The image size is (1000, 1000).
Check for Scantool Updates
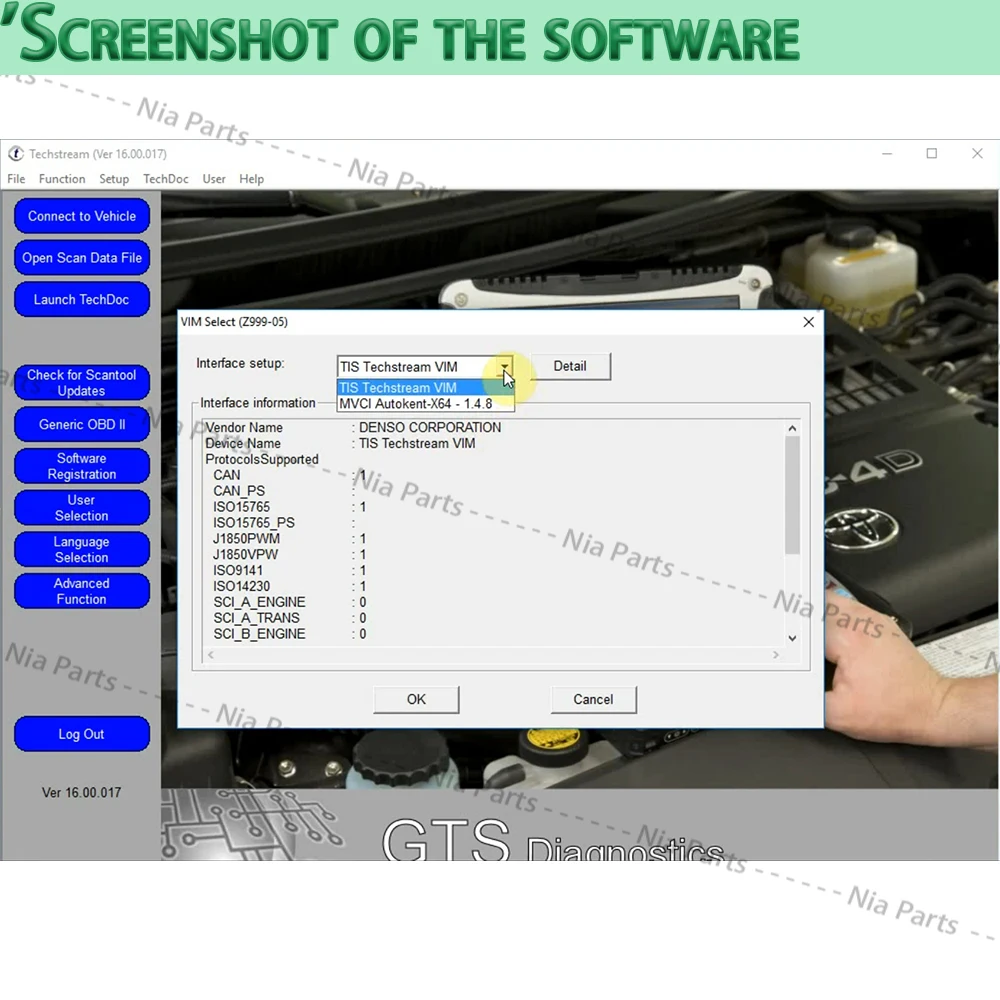[x=82, y=383]
